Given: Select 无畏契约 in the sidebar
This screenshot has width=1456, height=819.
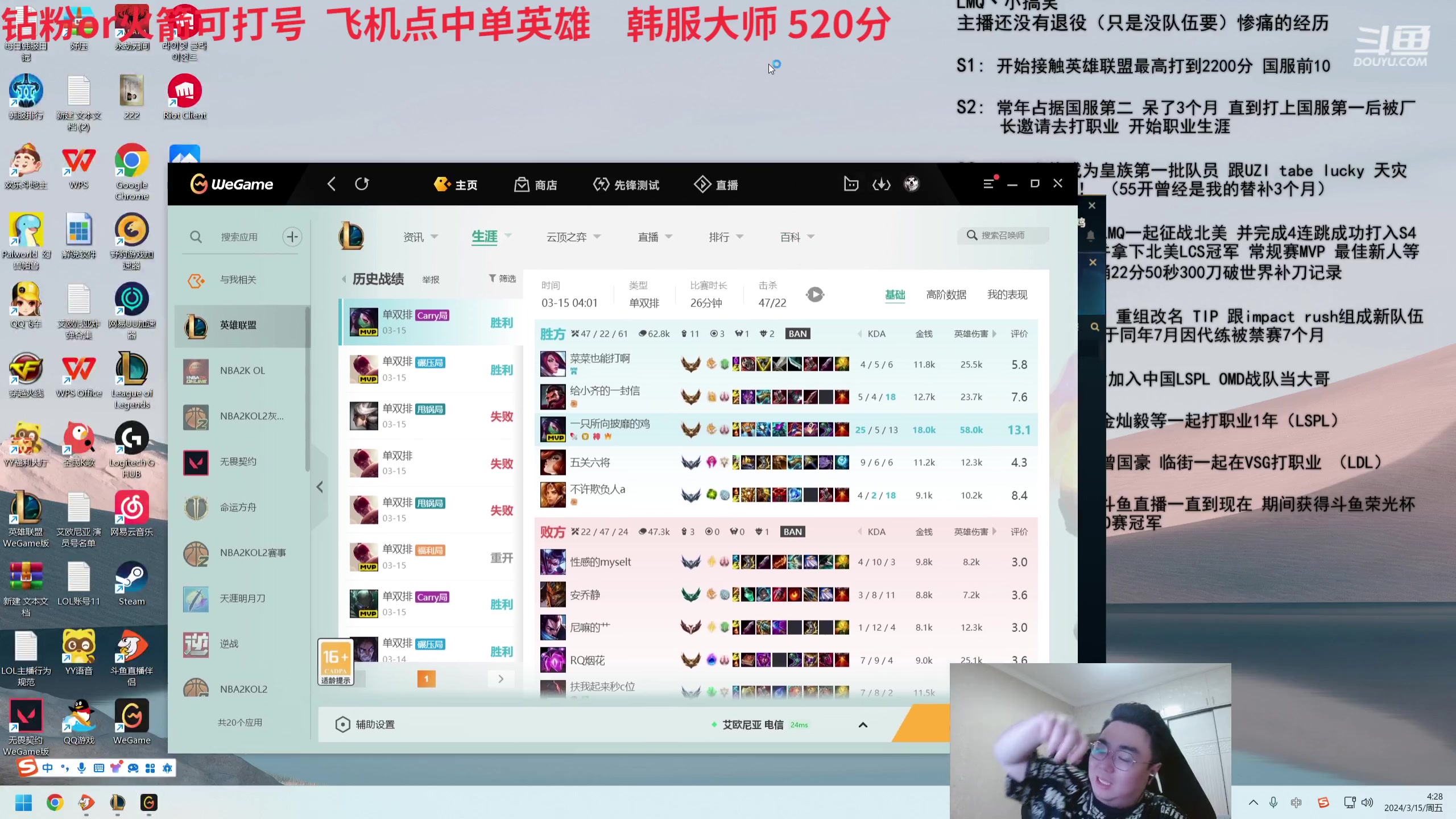Looking at the screenshot, I should tap(243, 462).
